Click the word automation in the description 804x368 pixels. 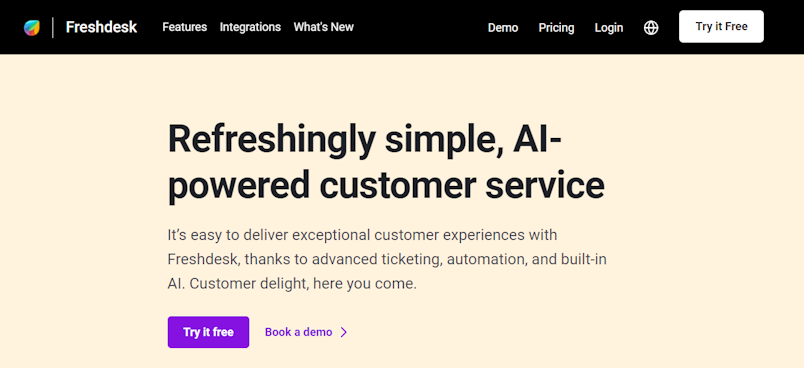pyautogui.click(x=487, y=259)
